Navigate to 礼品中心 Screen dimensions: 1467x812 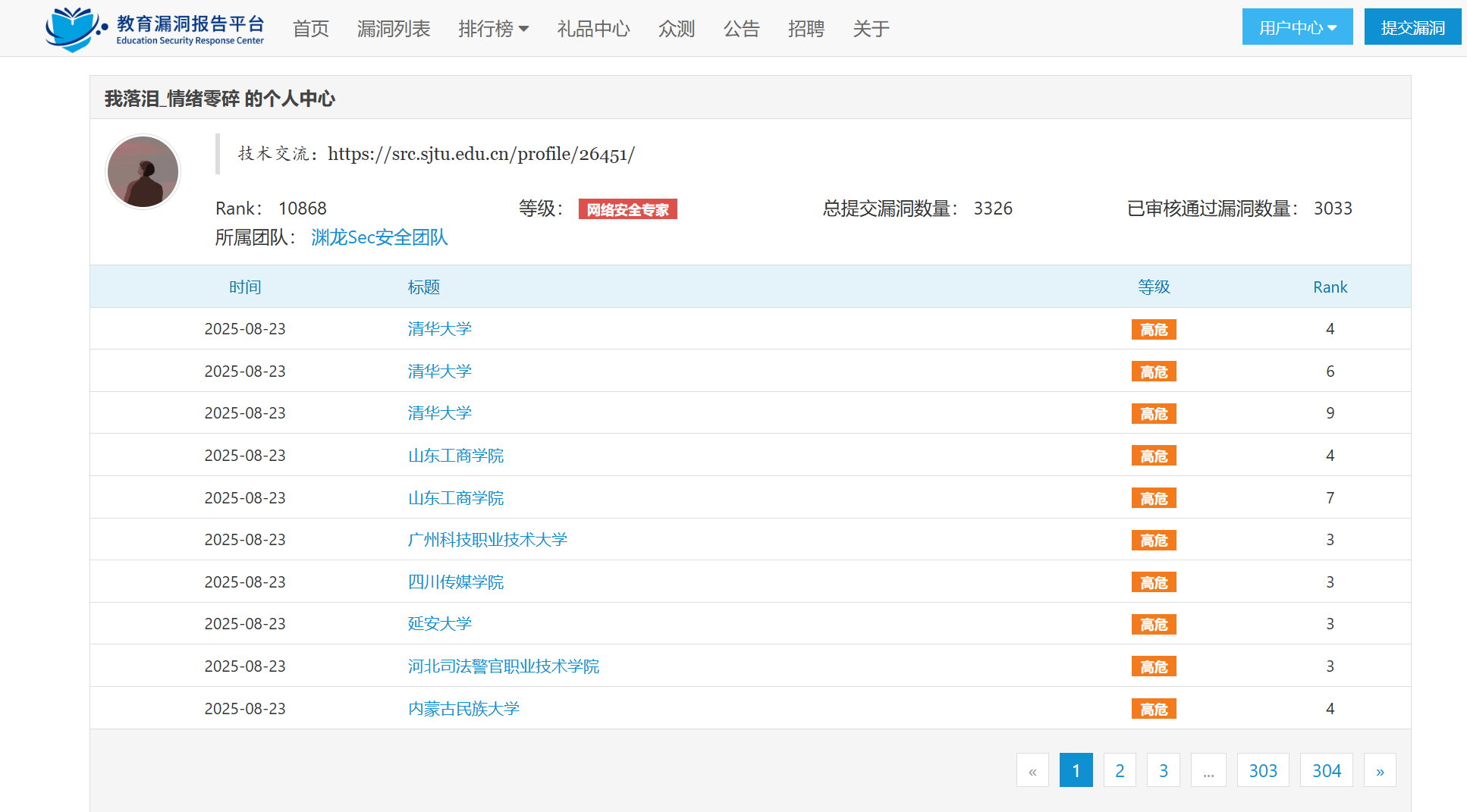(593, 29)
